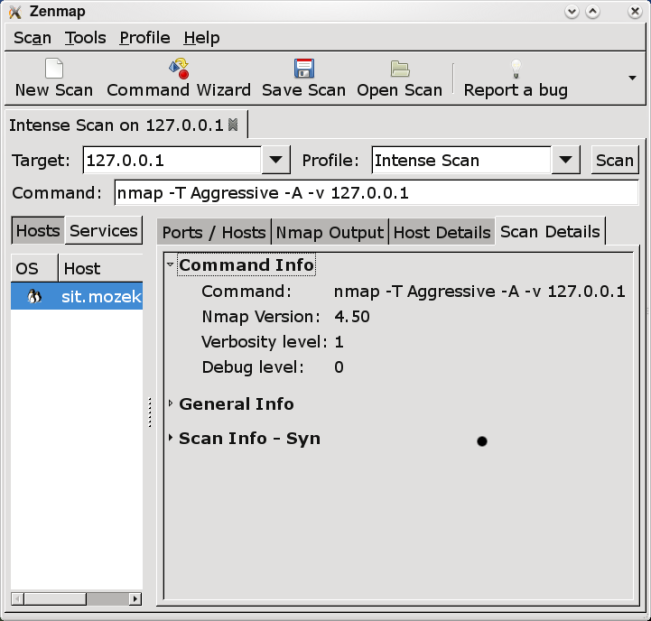Click the Command input field
651x621 pixels.
376,193
